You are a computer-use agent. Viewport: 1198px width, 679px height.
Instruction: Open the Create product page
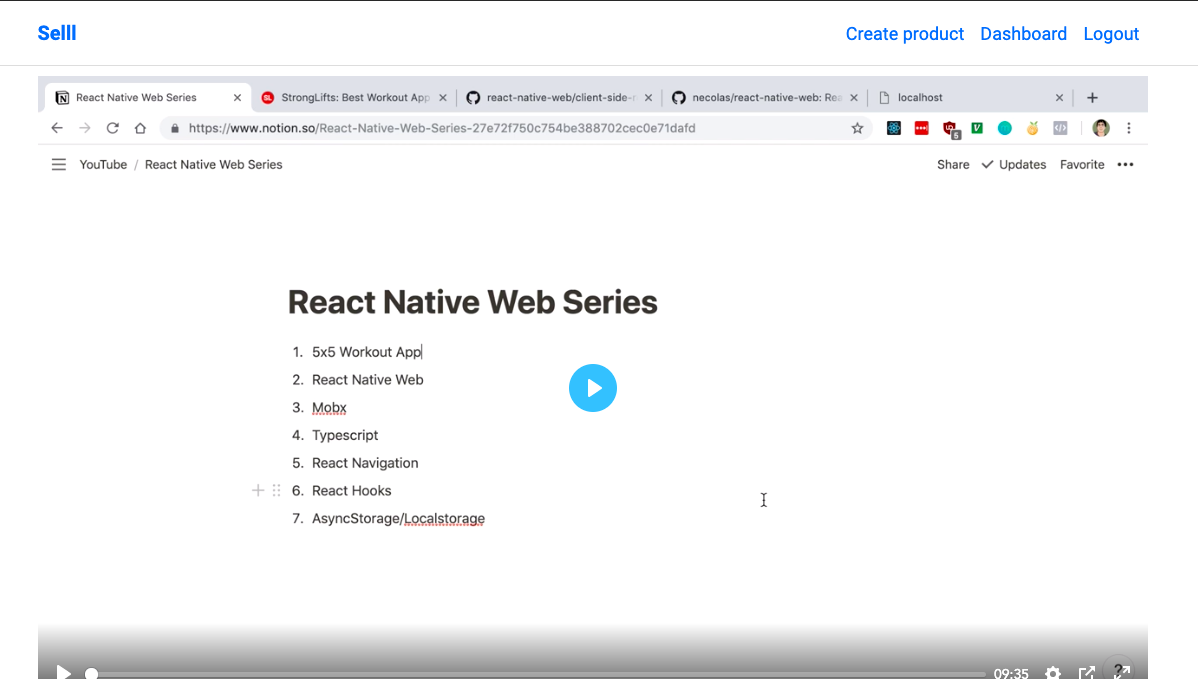[905, 34]
